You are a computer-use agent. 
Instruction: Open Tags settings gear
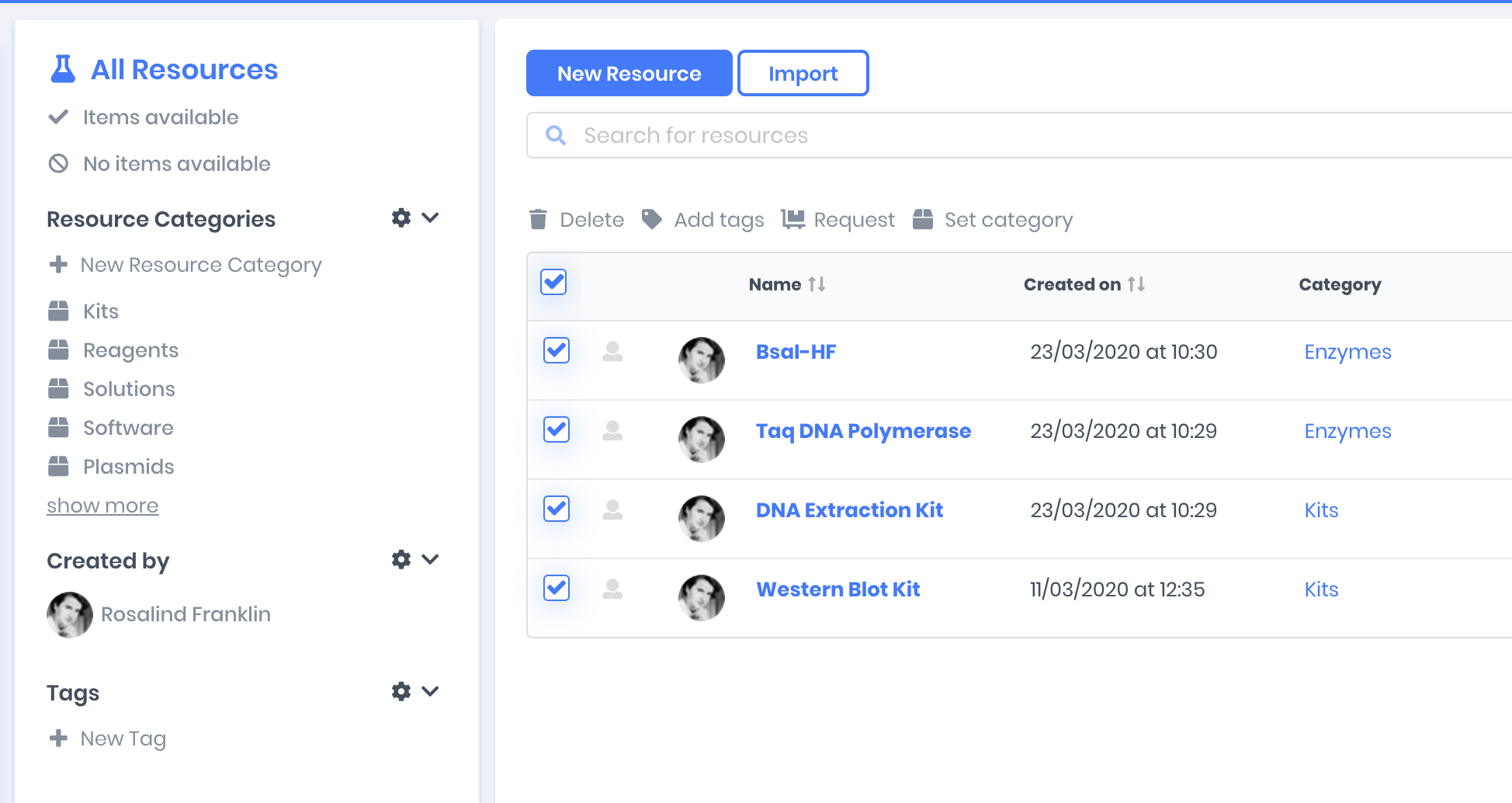click(x=401, y=691)
